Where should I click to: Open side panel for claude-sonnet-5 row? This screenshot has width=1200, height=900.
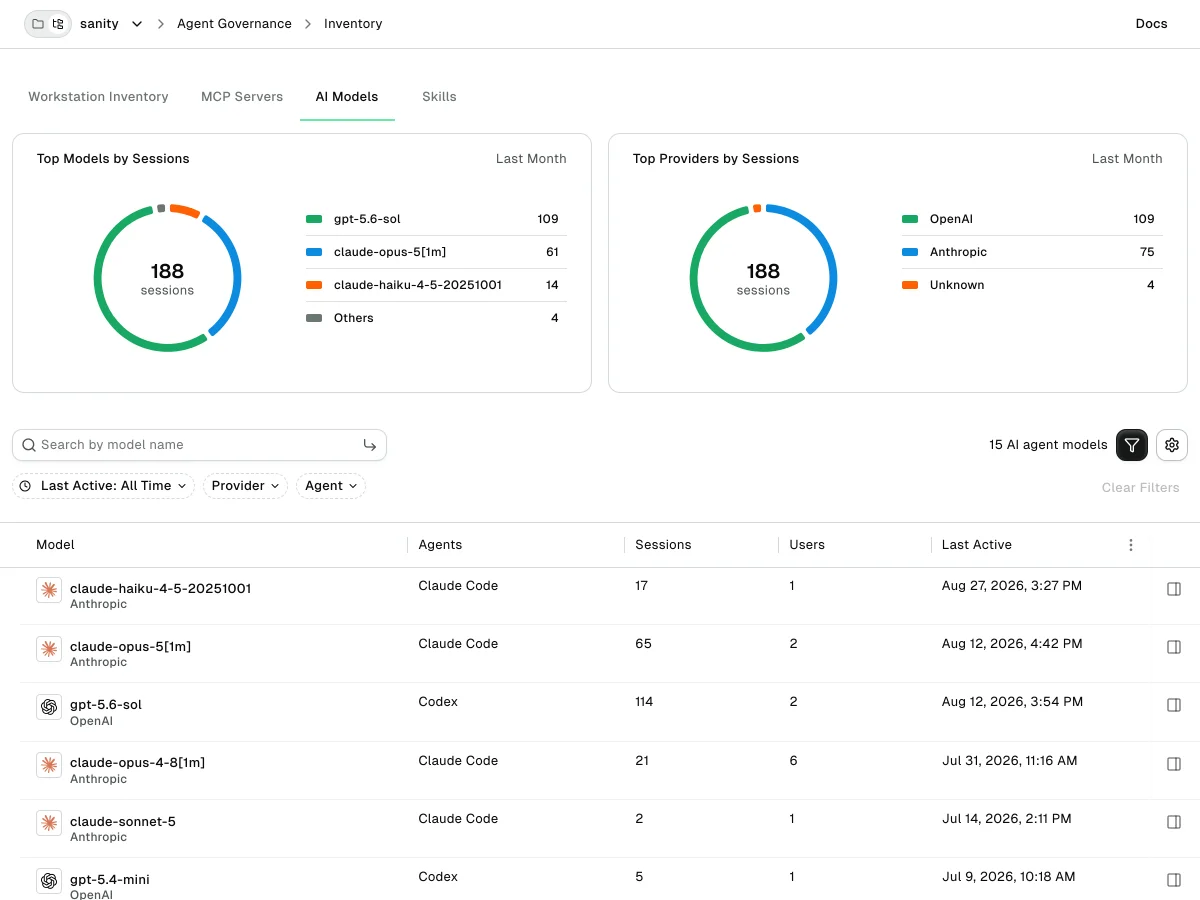coord(1175,822)
